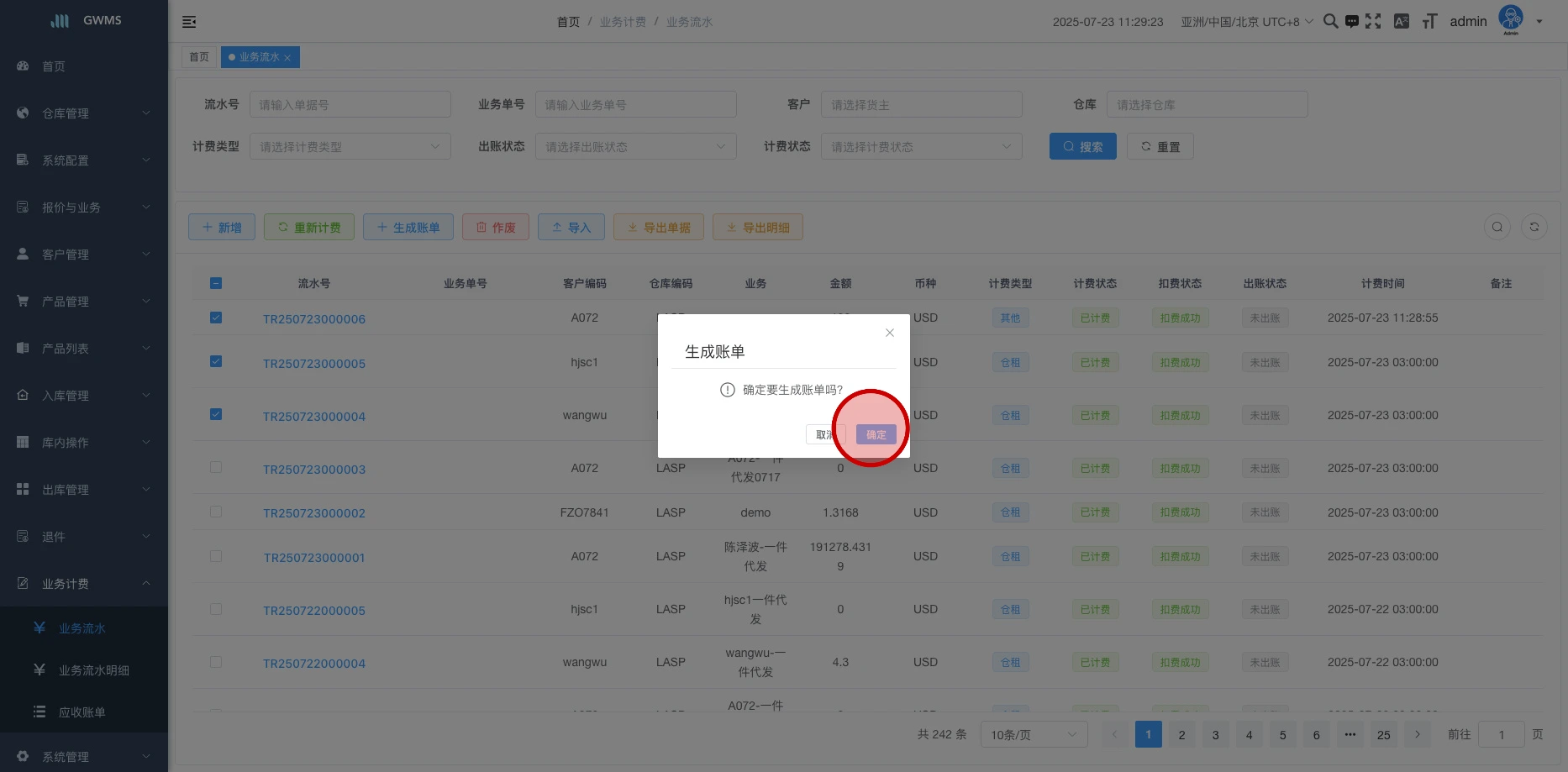Click the font size icon in header

[x=1429, y=22]
